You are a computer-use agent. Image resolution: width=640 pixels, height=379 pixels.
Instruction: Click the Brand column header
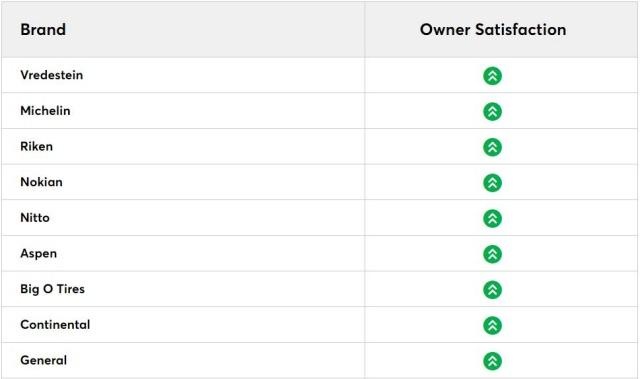[x=43, y=30]
